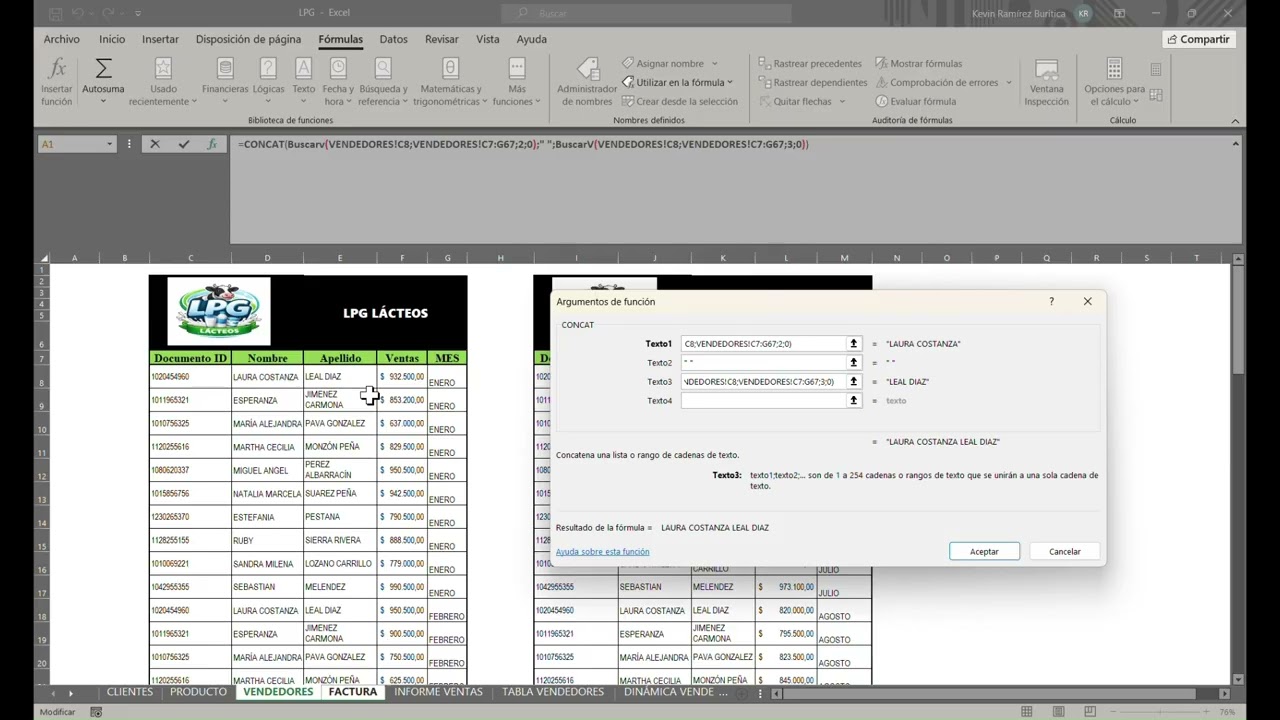Viewport: 1280px width, 720px height.
Task: Switch to Insertar tab
Action: coord(160,39)
